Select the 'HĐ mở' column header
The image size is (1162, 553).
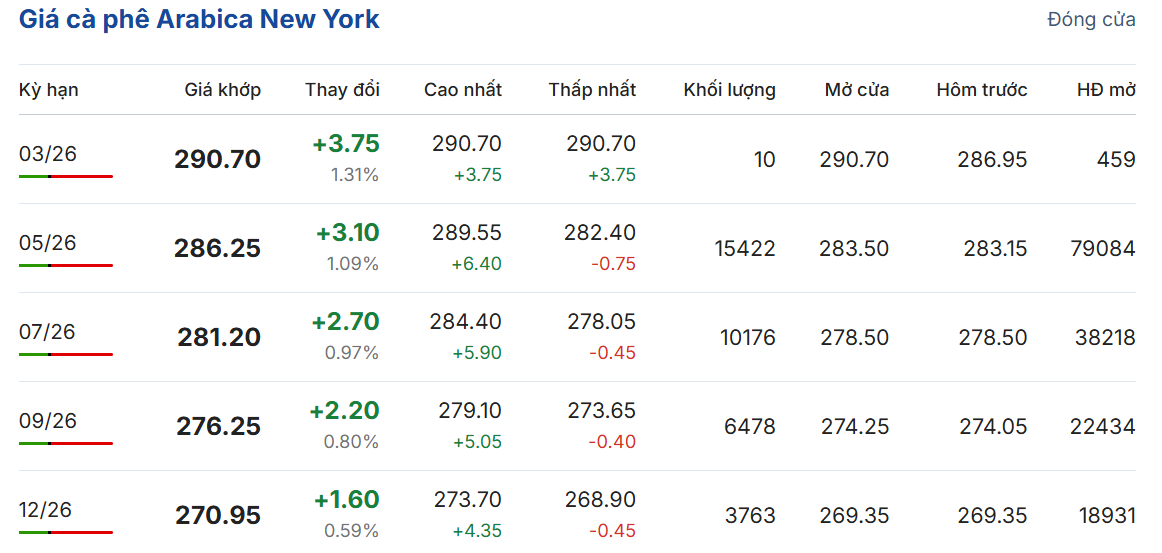pos(1106,90)
